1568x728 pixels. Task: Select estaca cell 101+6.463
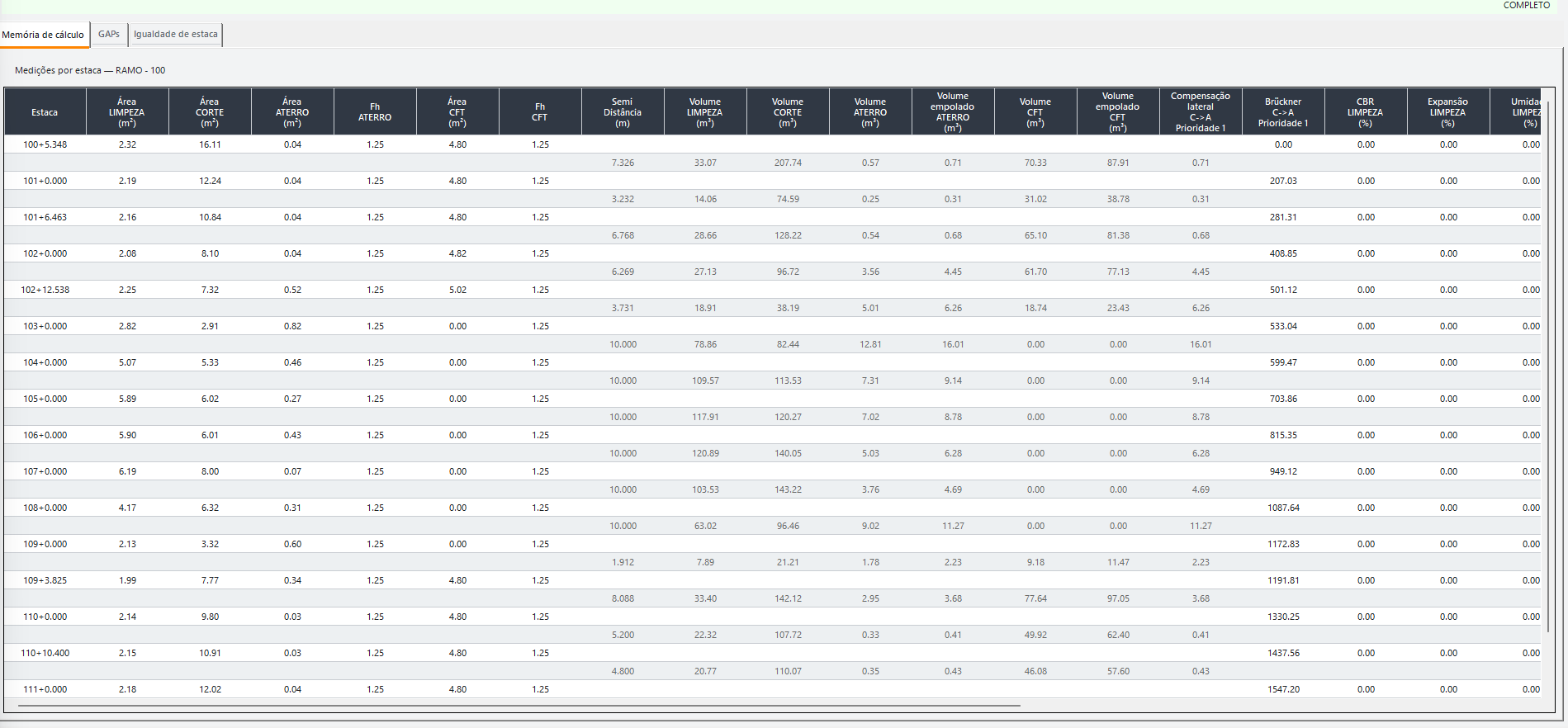click(x=45, y=217)
